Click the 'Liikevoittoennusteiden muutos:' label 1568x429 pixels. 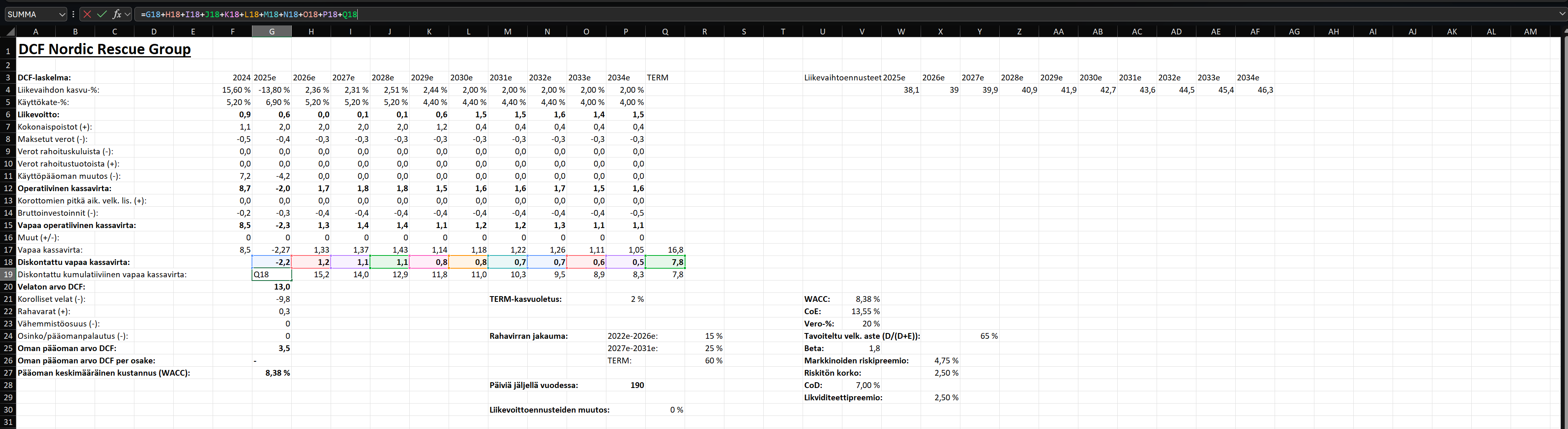pos(550,409)
